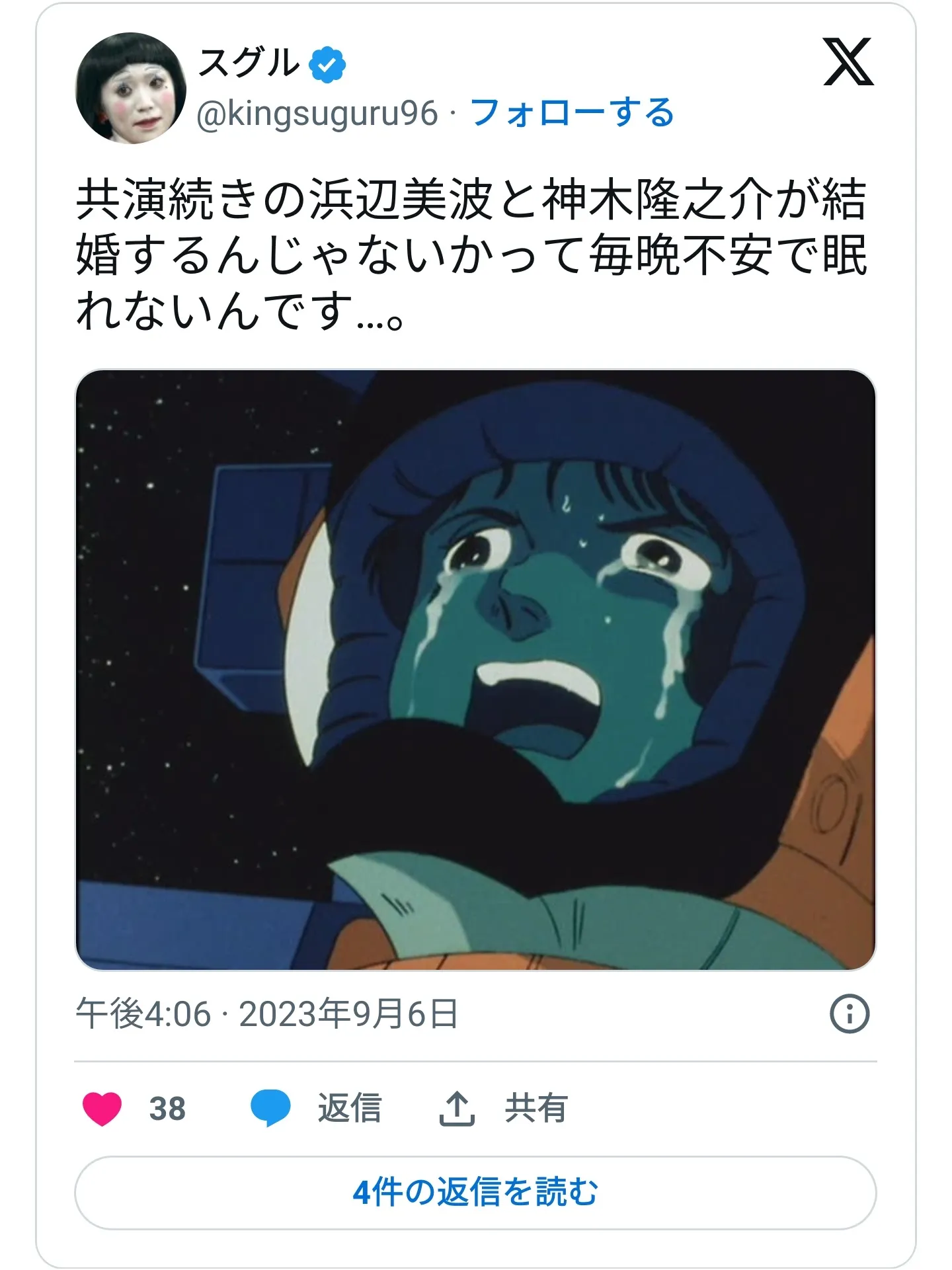Open 4件の返信を読む replies button
Viewport: 952px width, 1270px height.
476,1193
